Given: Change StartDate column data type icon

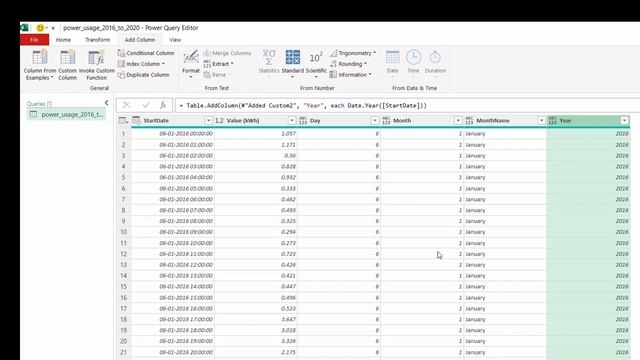Looking at the screenshot, I should (x=136, y=120).
